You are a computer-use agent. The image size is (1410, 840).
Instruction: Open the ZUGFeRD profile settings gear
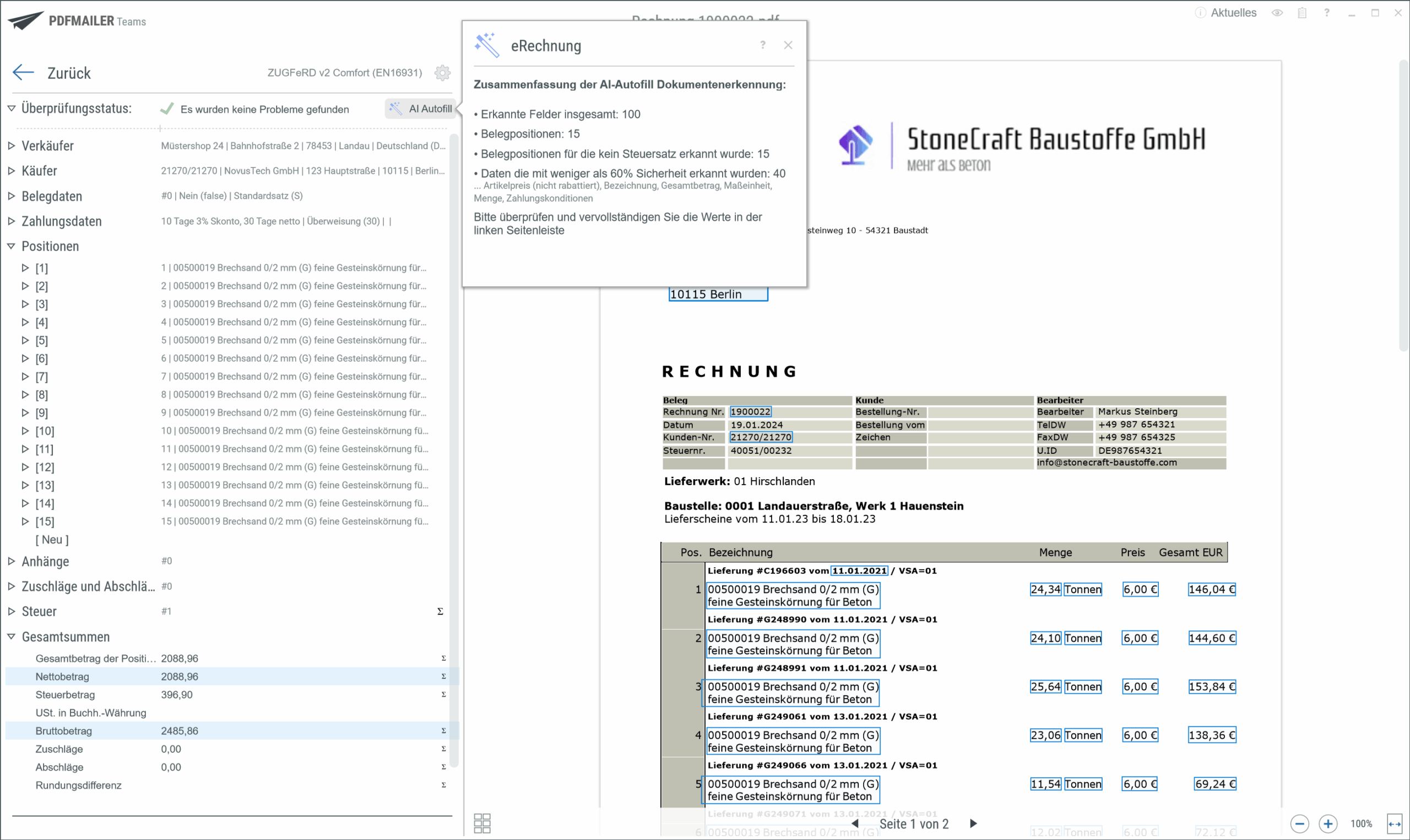coord(442,73)
